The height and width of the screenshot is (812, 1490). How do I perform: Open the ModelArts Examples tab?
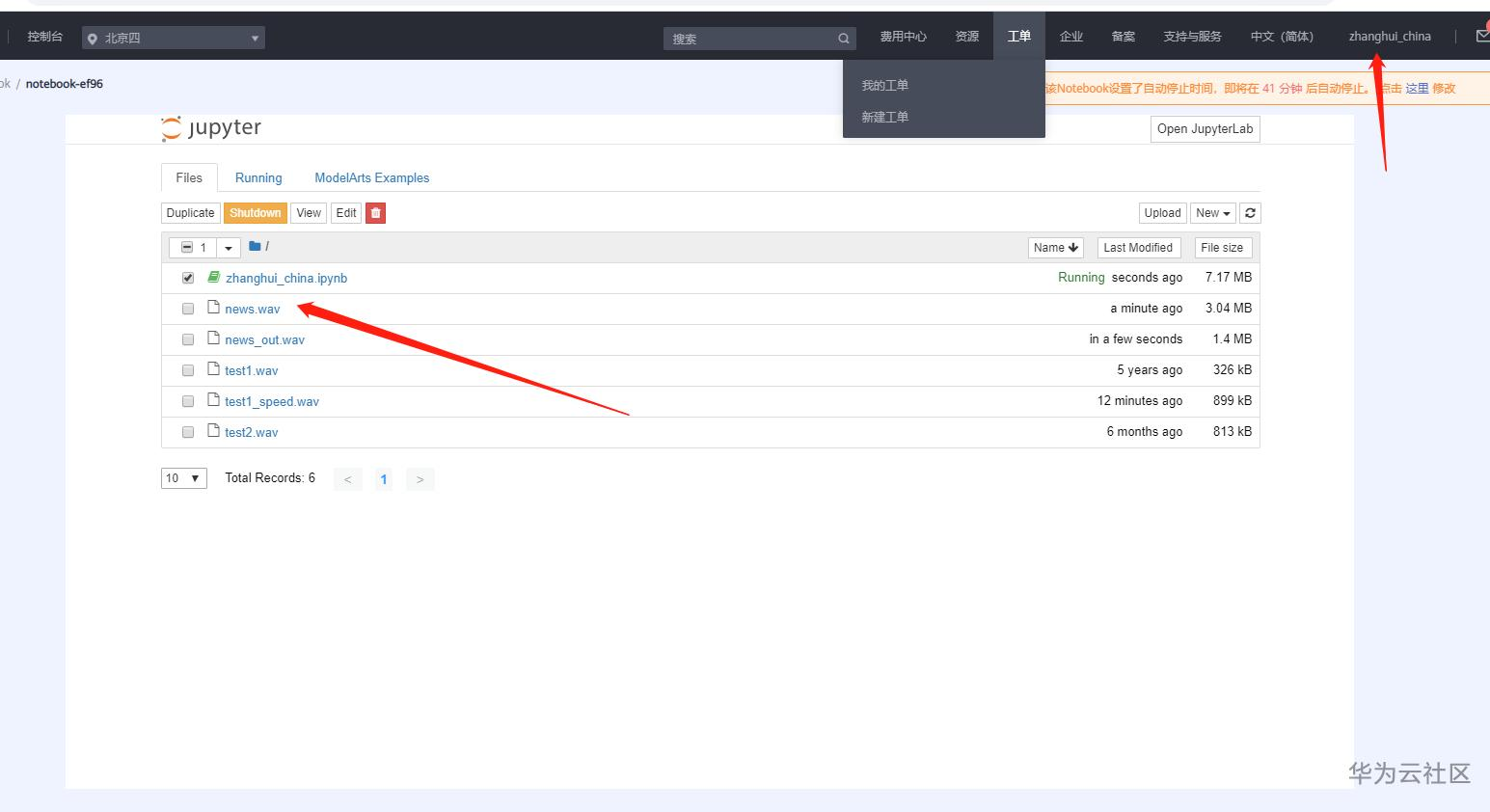click(x=372, y=178)
